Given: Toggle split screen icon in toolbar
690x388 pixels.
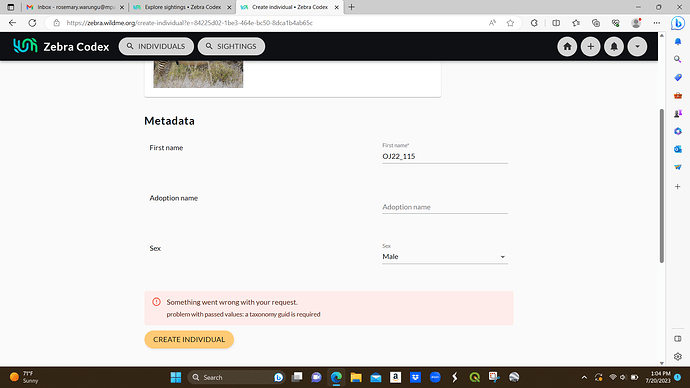Looking at the screenshot, I should 556,23.
